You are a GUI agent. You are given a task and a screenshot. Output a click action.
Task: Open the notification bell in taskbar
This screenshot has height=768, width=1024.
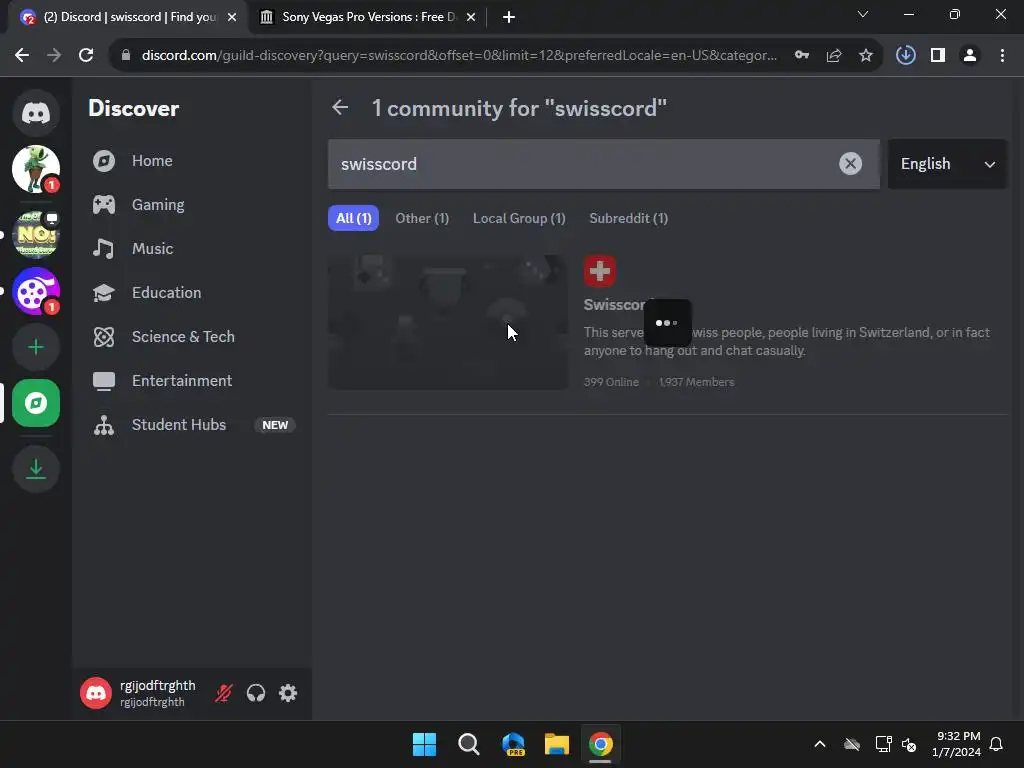click(x=997, y=744)
